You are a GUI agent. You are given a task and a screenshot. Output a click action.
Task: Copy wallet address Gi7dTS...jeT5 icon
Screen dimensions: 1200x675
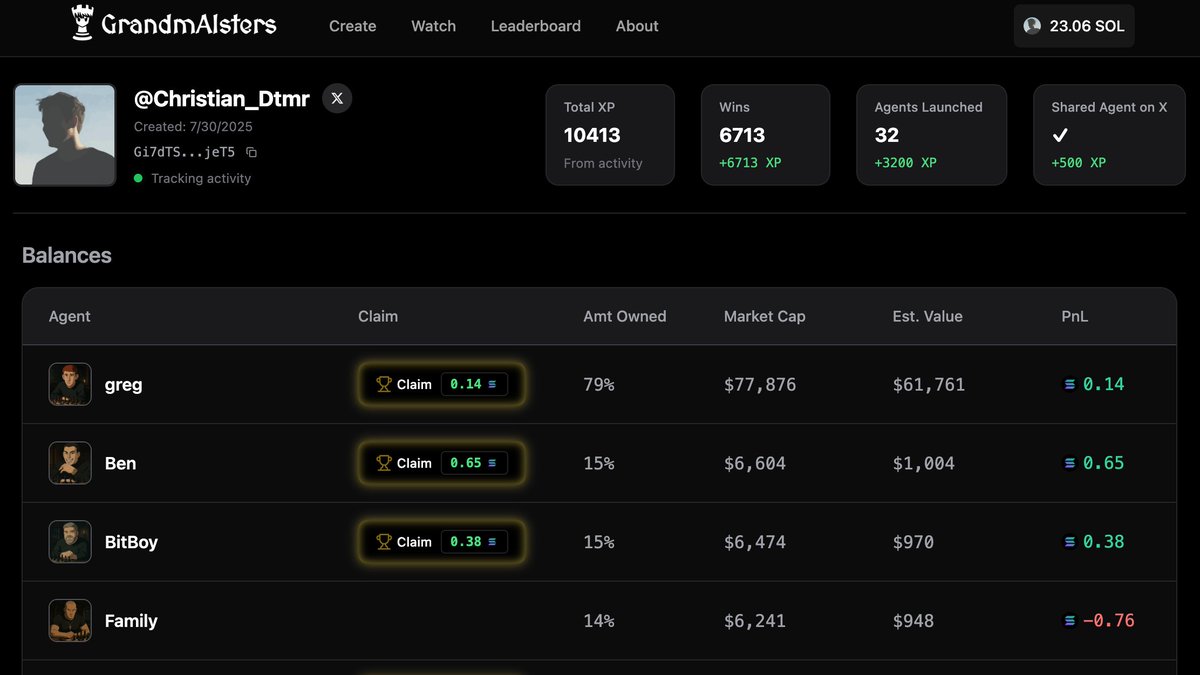[x=251, y=152]
